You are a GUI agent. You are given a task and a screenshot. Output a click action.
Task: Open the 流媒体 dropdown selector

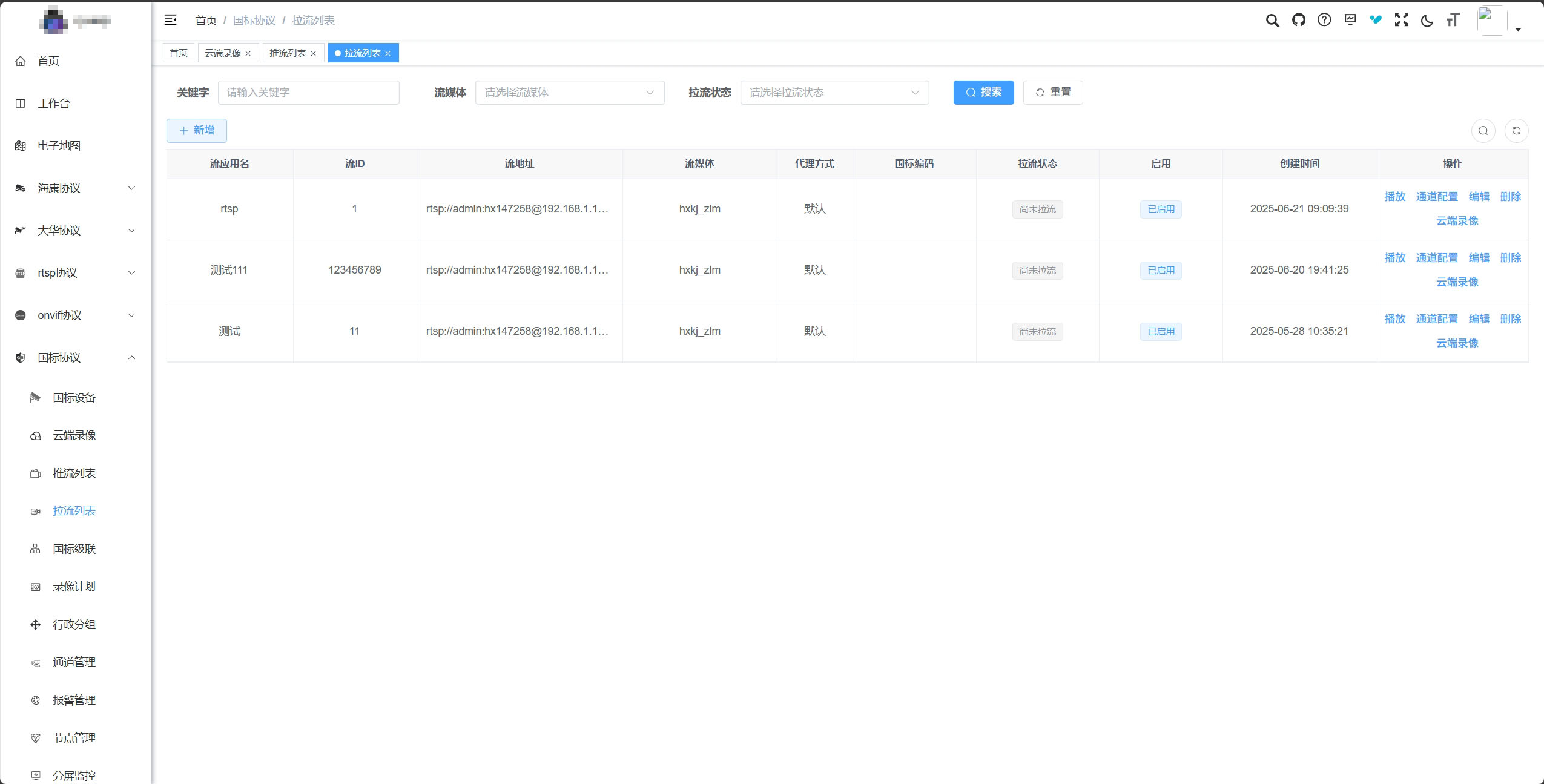click(569, 93)
